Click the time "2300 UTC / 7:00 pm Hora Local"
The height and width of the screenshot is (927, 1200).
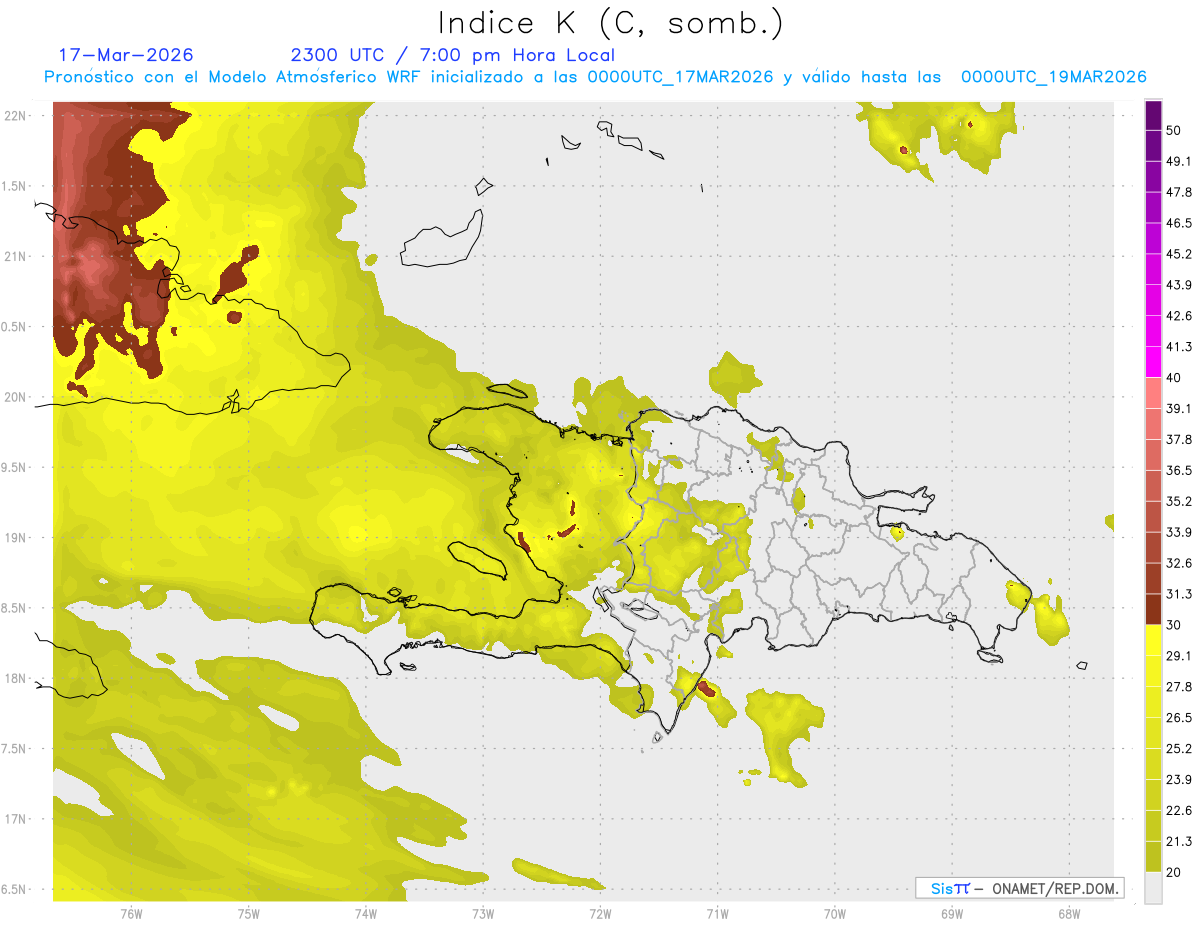(452, 55)
